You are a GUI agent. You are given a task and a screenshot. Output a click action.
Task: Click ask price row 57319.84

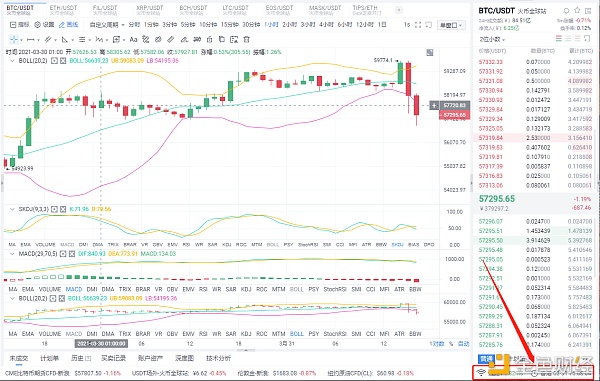[x=534, y=138]
